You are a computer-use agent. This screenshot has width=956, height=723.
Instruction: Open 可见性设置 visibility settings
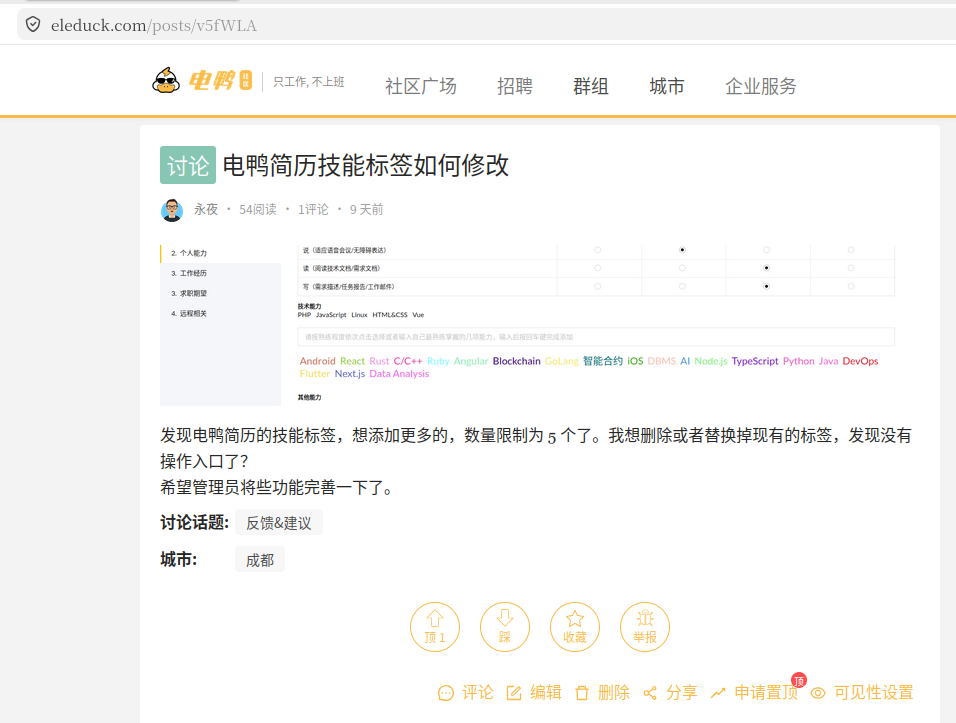(x=862, y=693)
